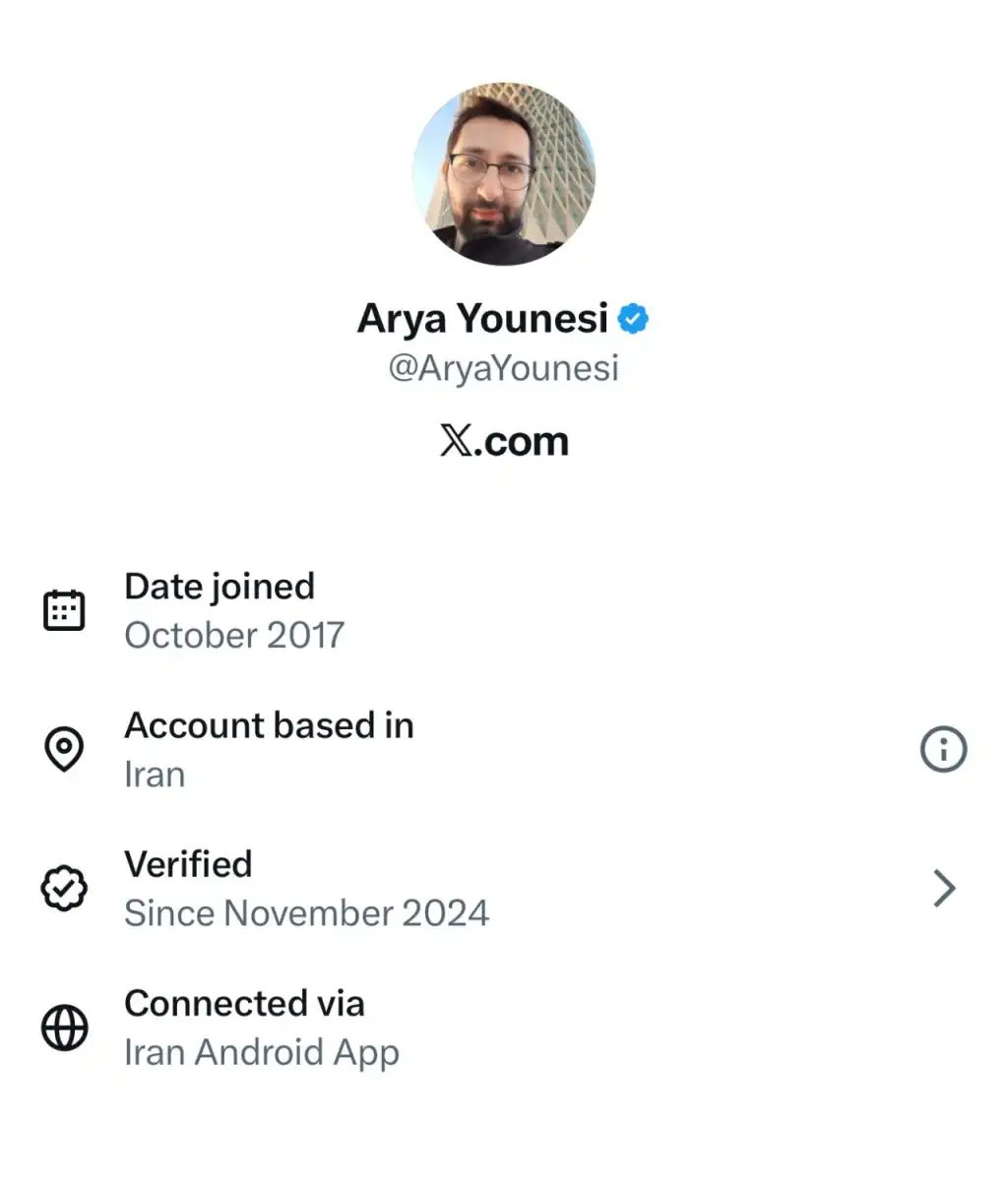Open the info icon for Account based in
1008x1183 pixels.
pos(943,750)
